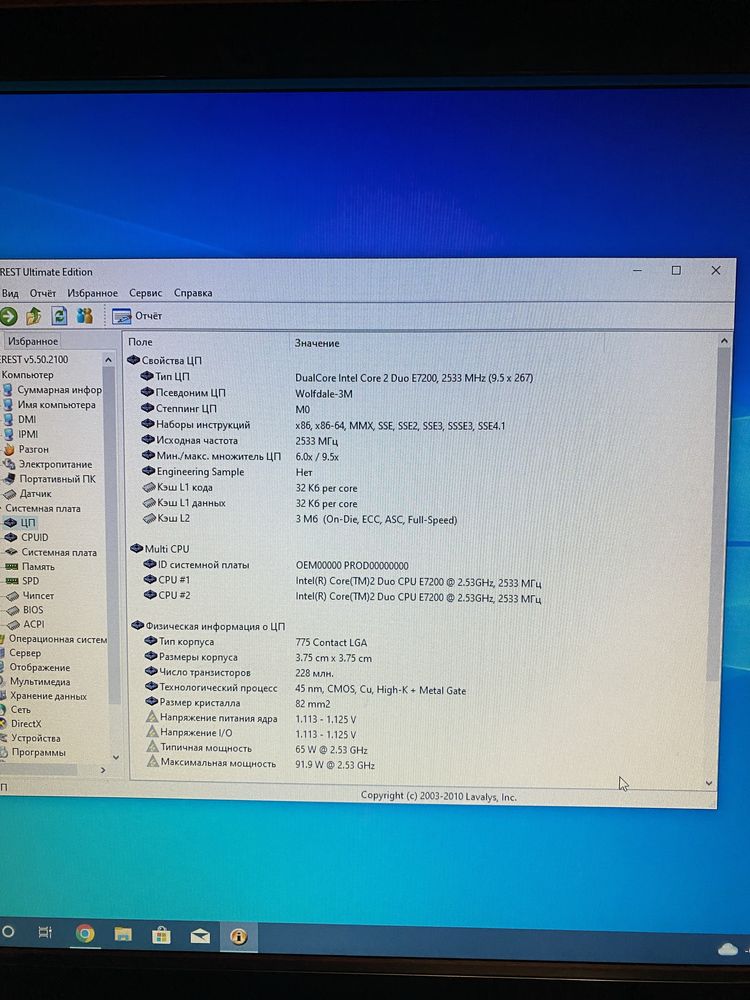Select CPUID in the sidebar tree

click(x=27, y=538)
